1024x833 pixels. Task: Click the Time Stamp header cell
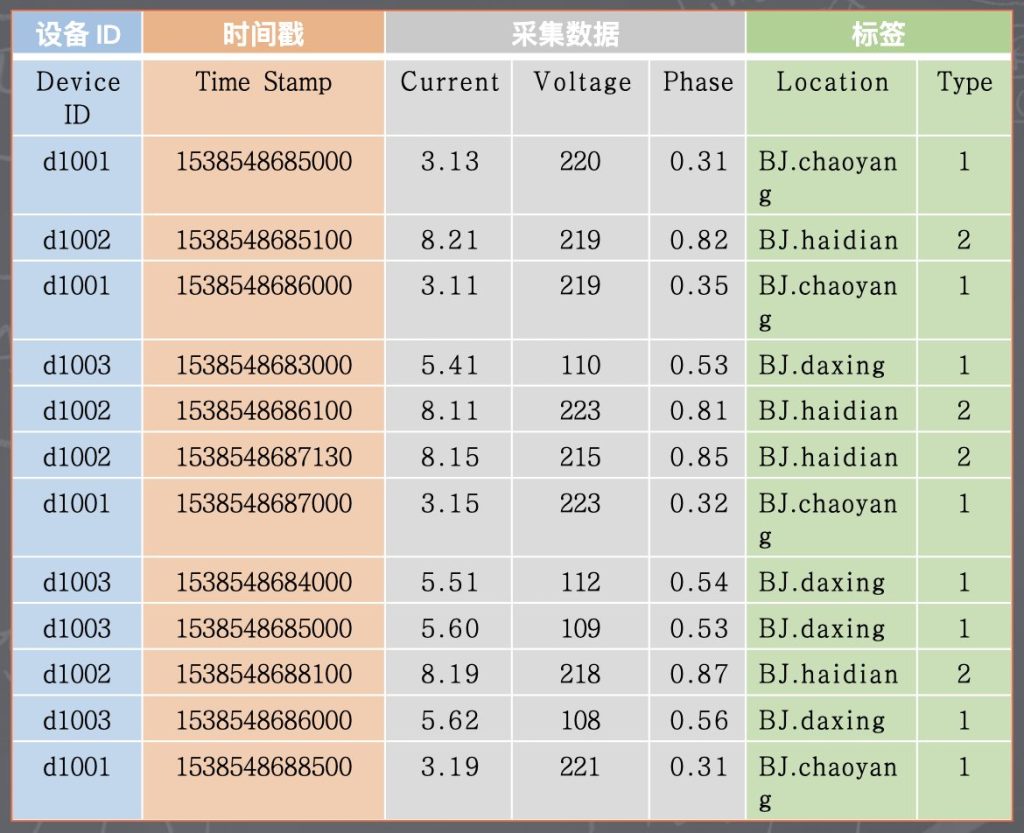coord(264,83)
